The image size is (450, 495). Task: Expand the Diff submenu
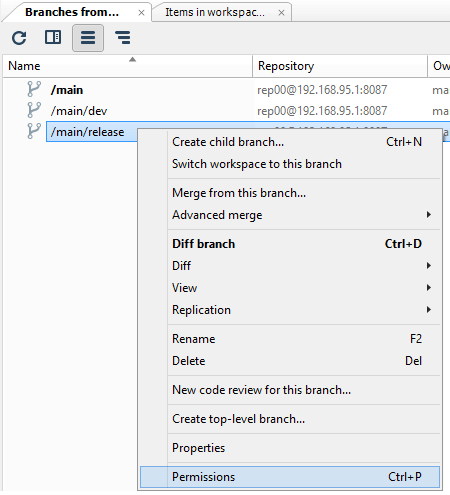(x=290, y=266)
